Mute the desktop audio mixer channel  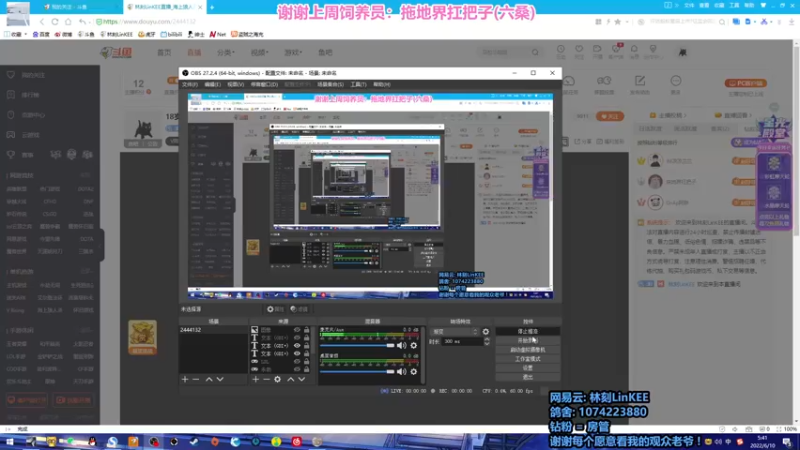[402, 371]
